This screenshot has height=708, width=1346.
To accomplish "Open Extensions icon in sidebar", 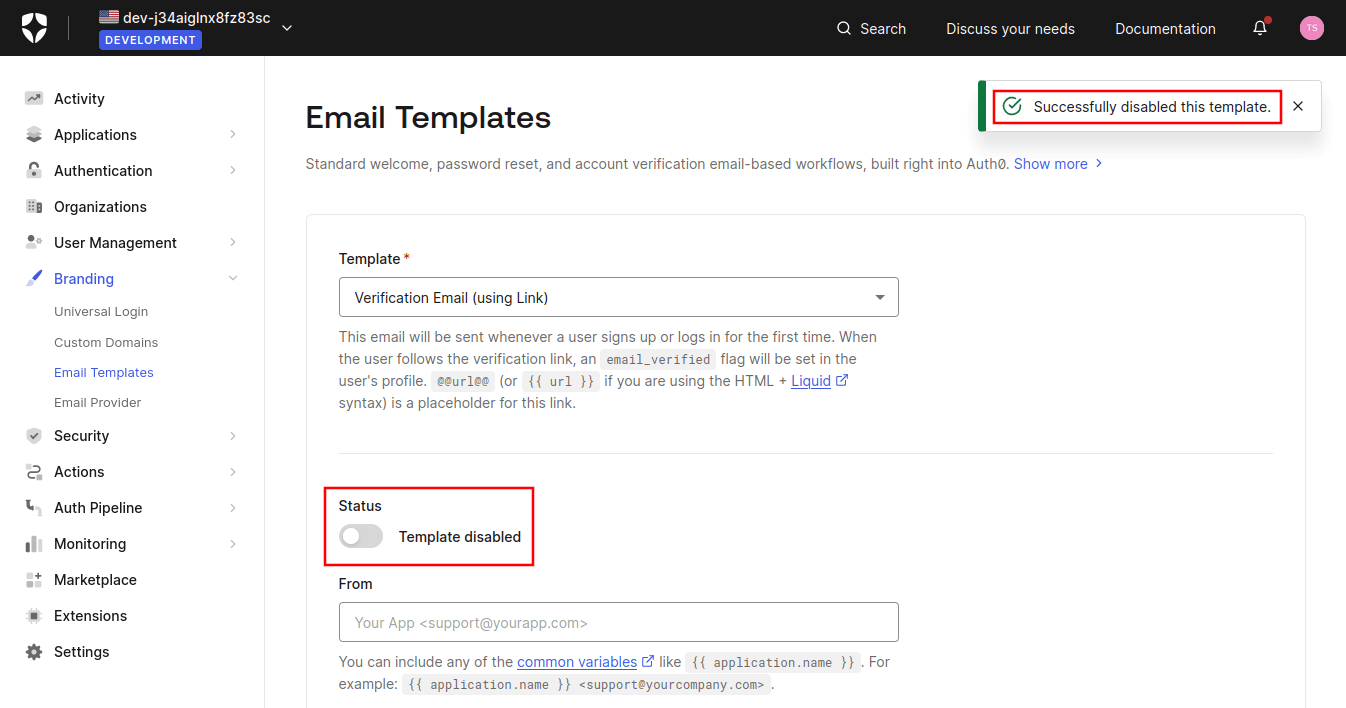I will tap(35, 615).
